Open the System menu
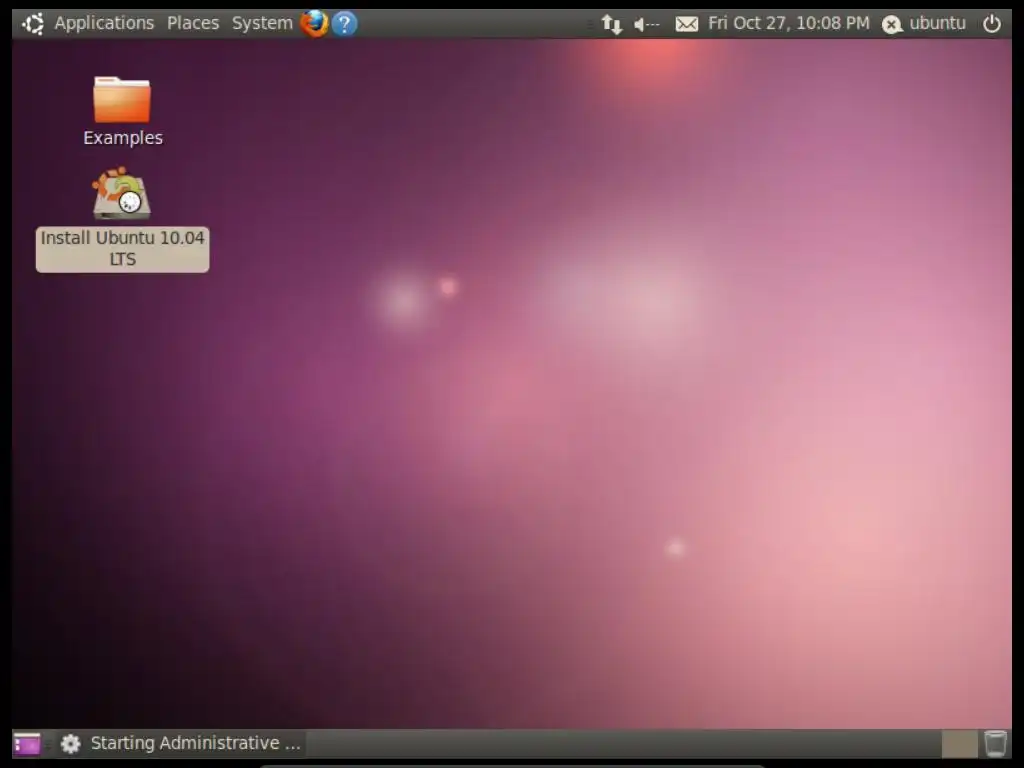 pyautogui.click(x=262, y=24)
